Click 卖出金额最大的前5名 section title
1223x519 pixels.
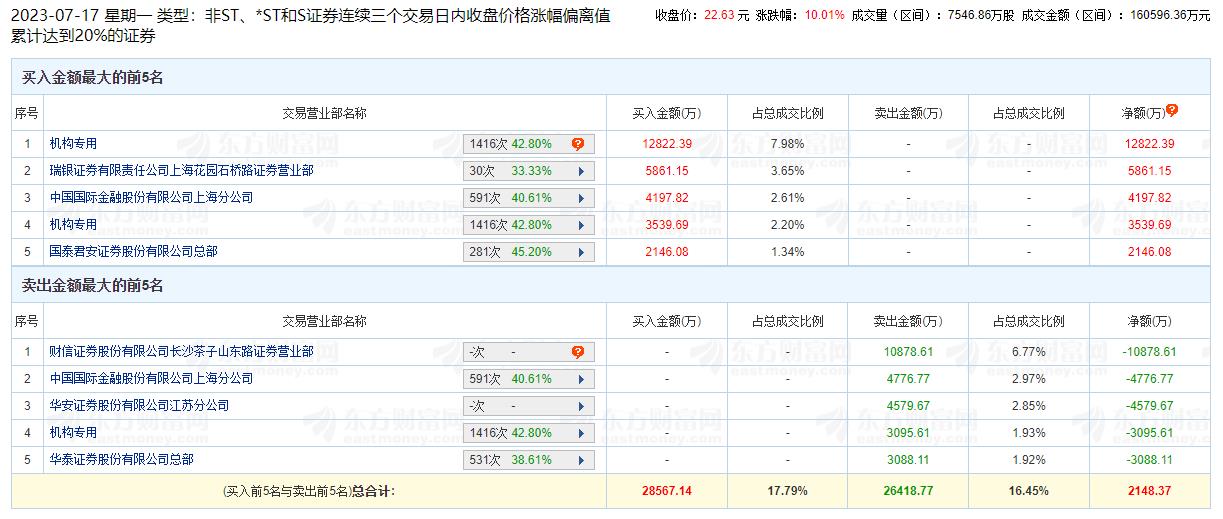(92, 286)
